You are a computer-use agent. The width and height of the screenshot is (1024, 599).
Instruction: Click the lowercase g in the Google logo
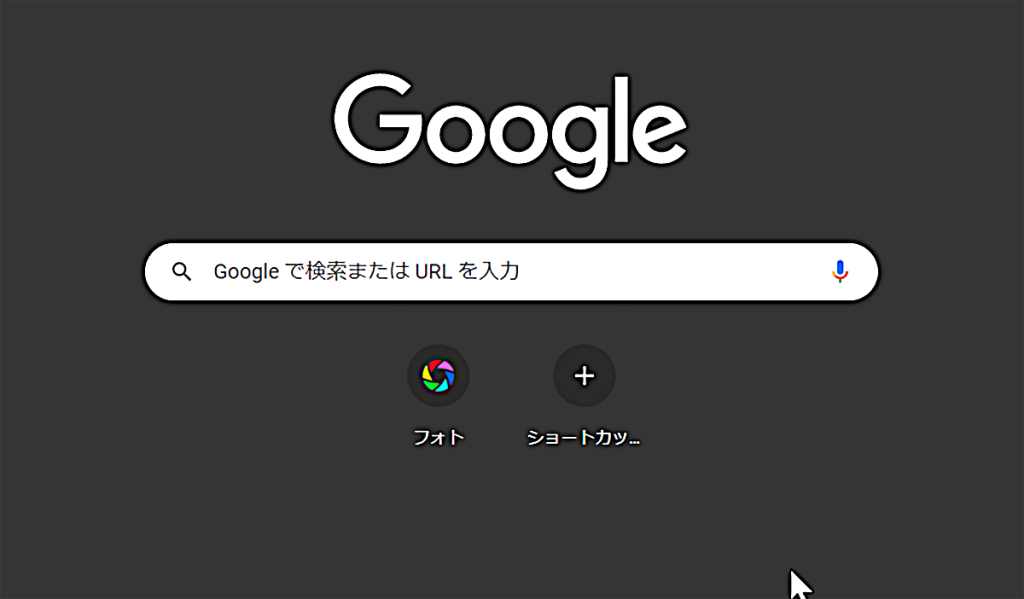pyautogui.click(x=581, y=142)
